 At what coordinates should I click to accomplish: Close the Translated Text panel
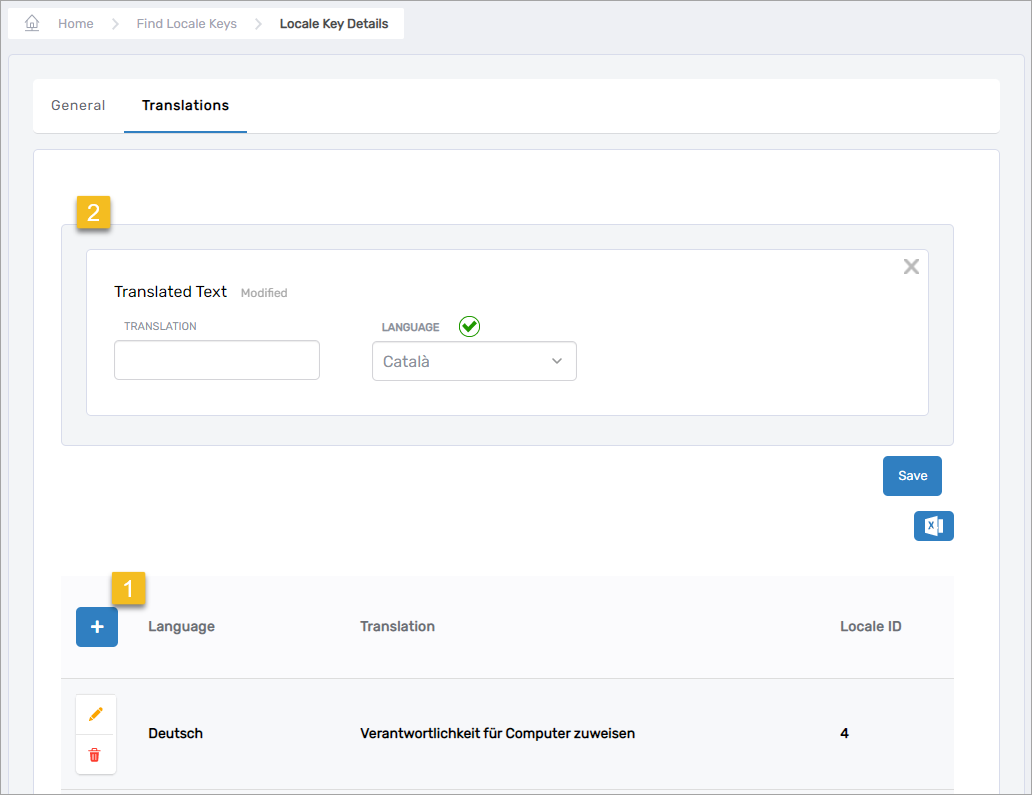[911, 267]
